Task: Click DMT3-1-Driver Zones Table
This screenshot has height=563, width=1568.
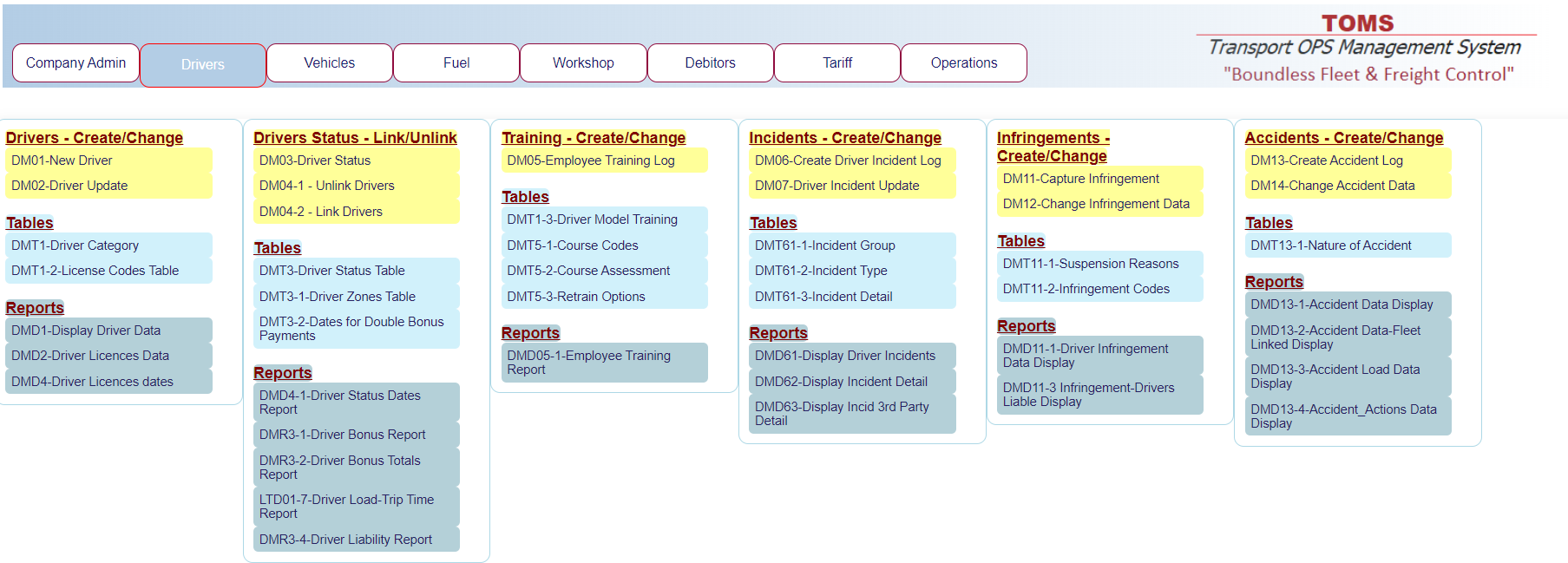Action: [337, 297]
